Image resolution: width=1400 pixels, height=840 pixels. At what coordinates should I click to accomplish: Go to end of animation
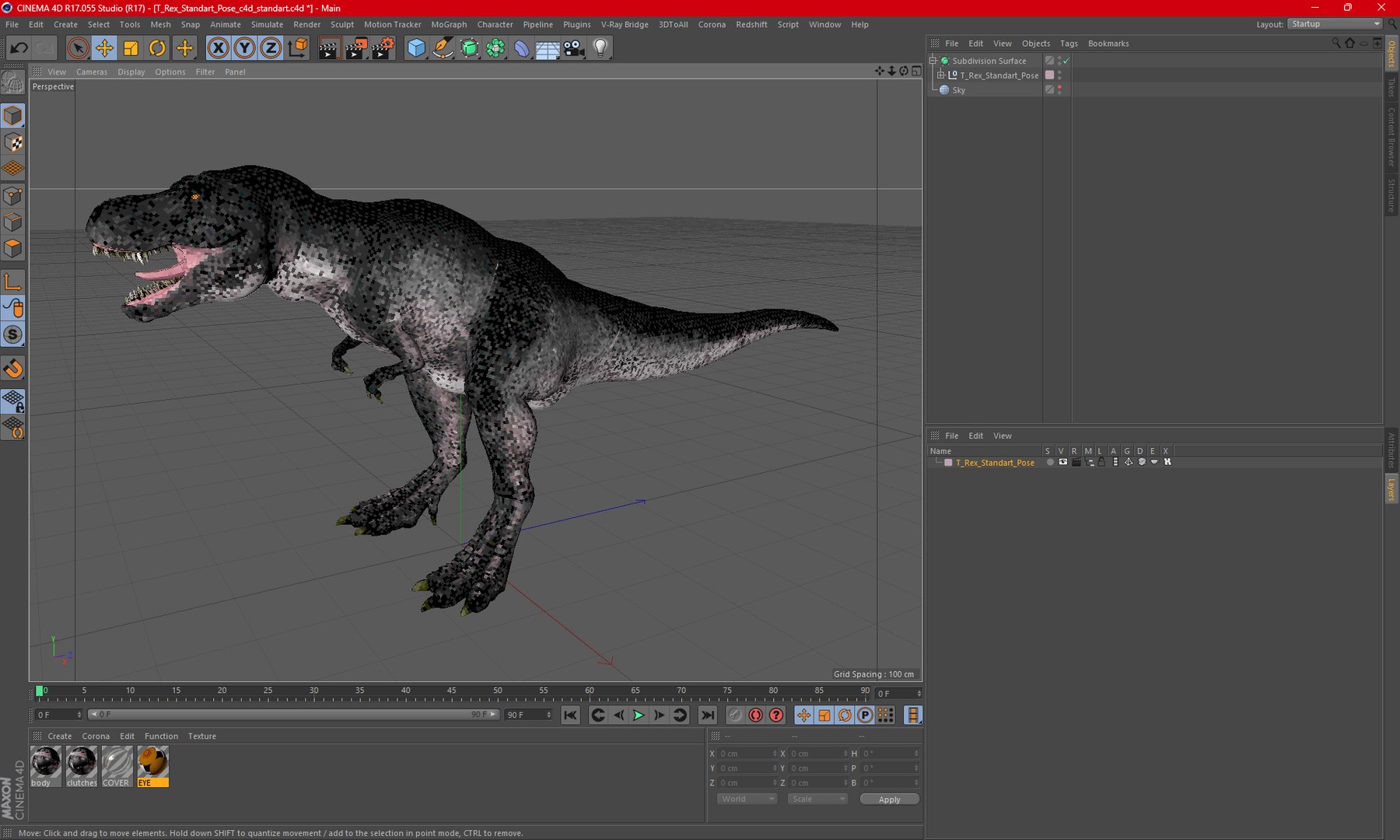707,715
